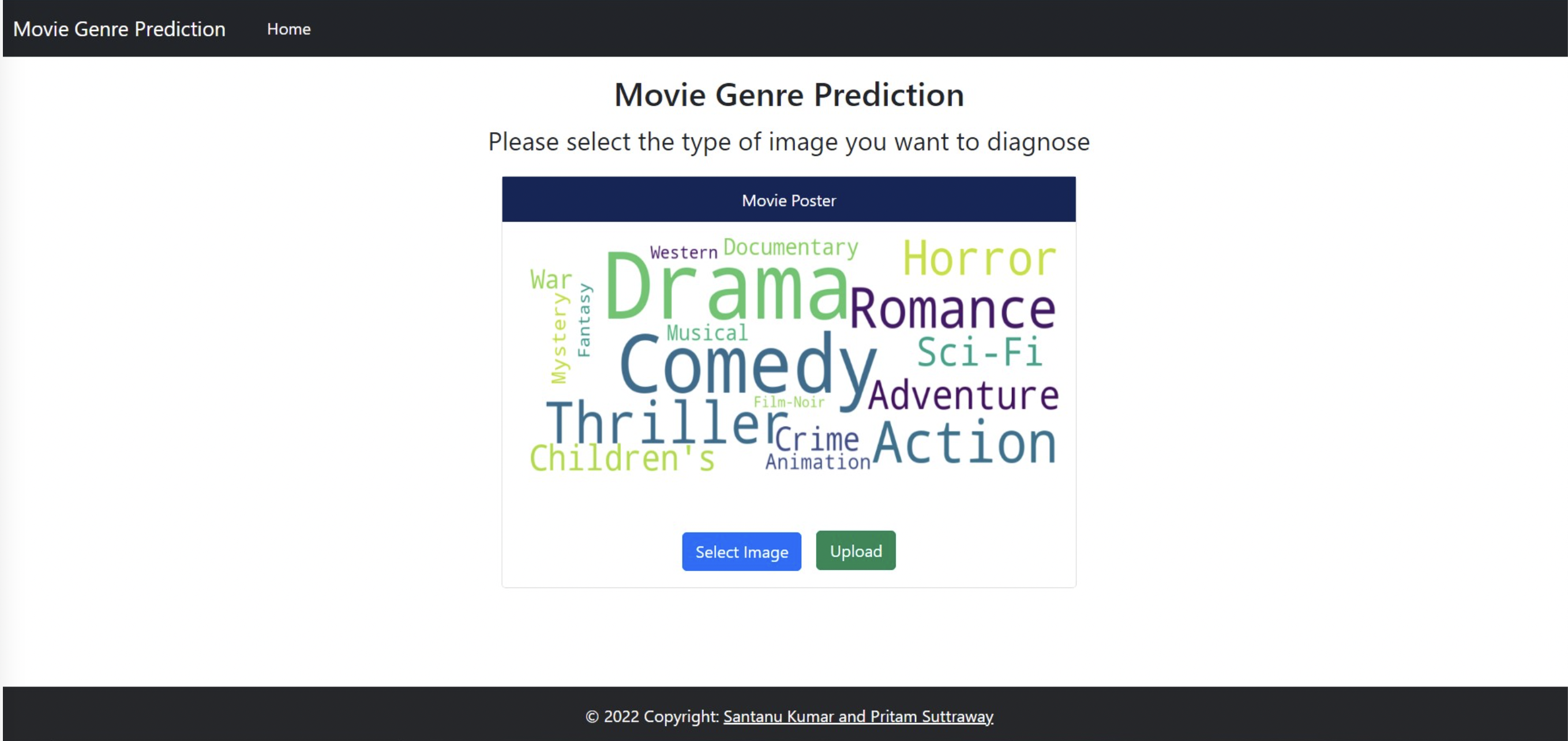Click the word Sci-Fi in the genre image
1568x741 pixels.
tap(980, 352)
